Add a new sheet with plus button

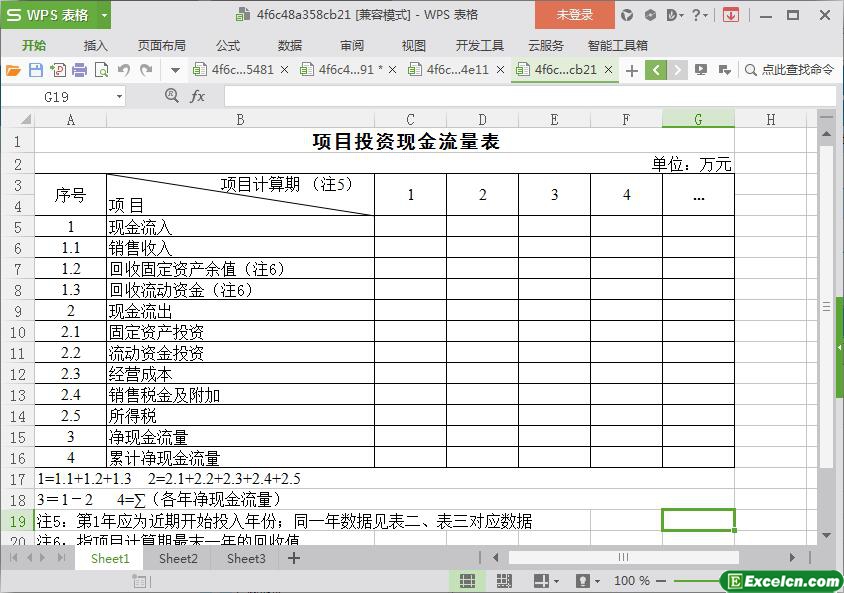coord(293,559)
